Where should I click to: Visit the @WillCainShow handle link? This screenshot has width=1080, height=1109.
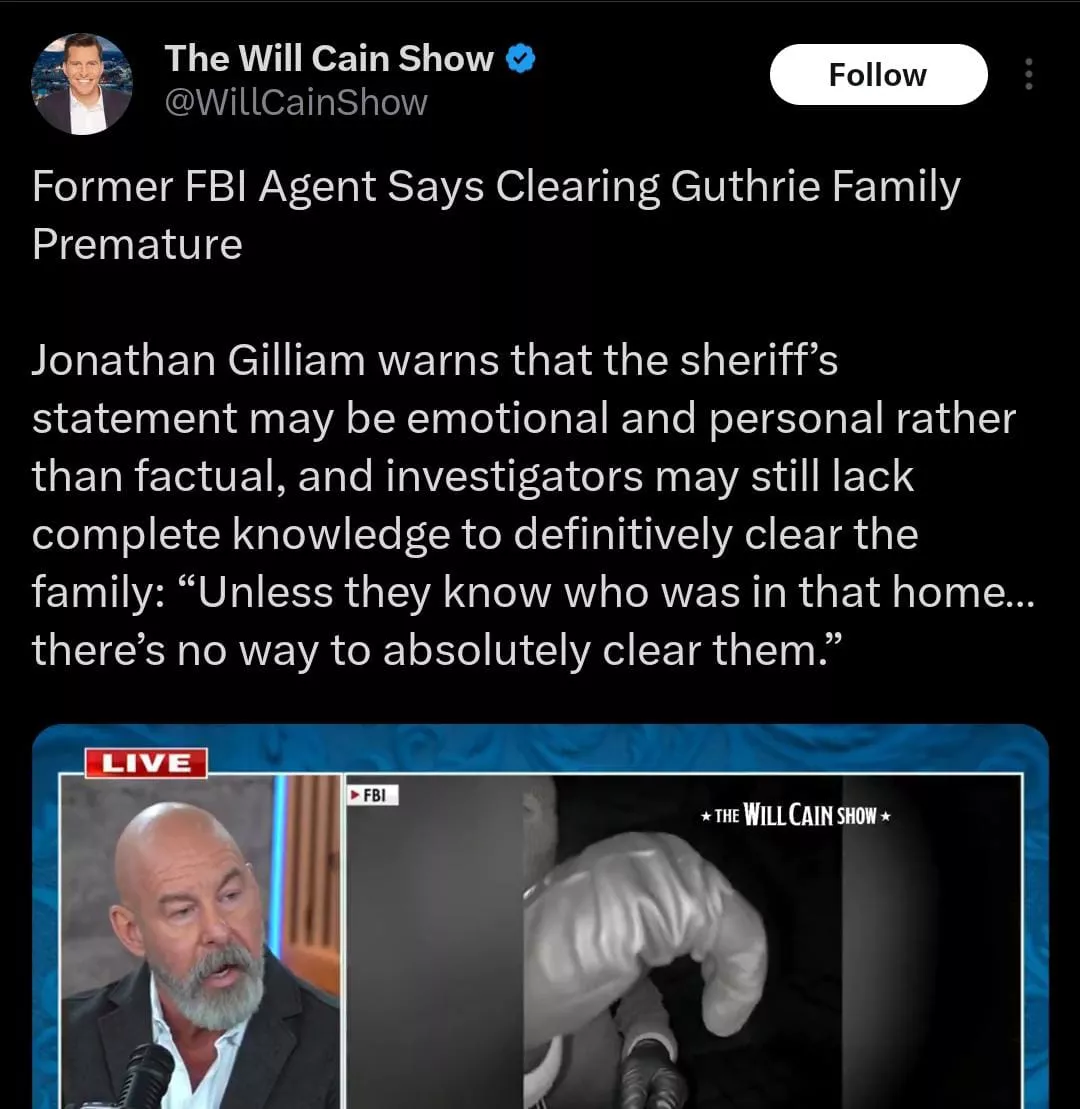tap(296, 103)
